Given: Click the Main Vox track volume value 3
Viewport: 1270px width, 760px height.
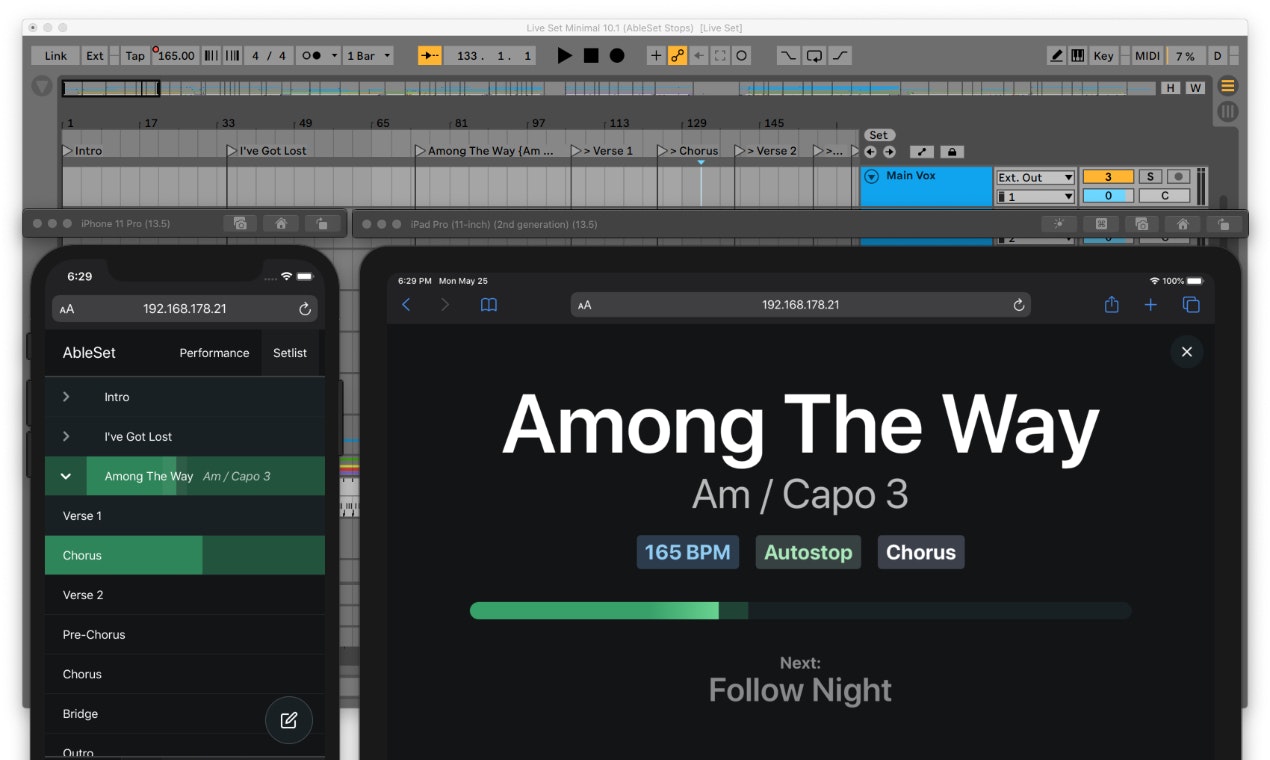Looking at the screenshot, I should (1108, 177).
